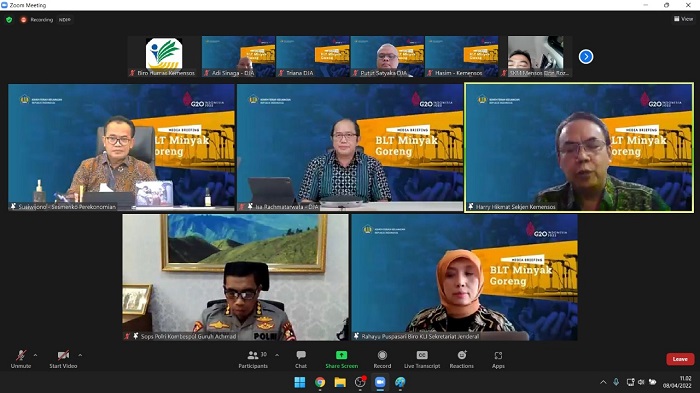Screen dimensions: 700x393
Task: Start sharing your screen
Action: [x=342, y=359]
